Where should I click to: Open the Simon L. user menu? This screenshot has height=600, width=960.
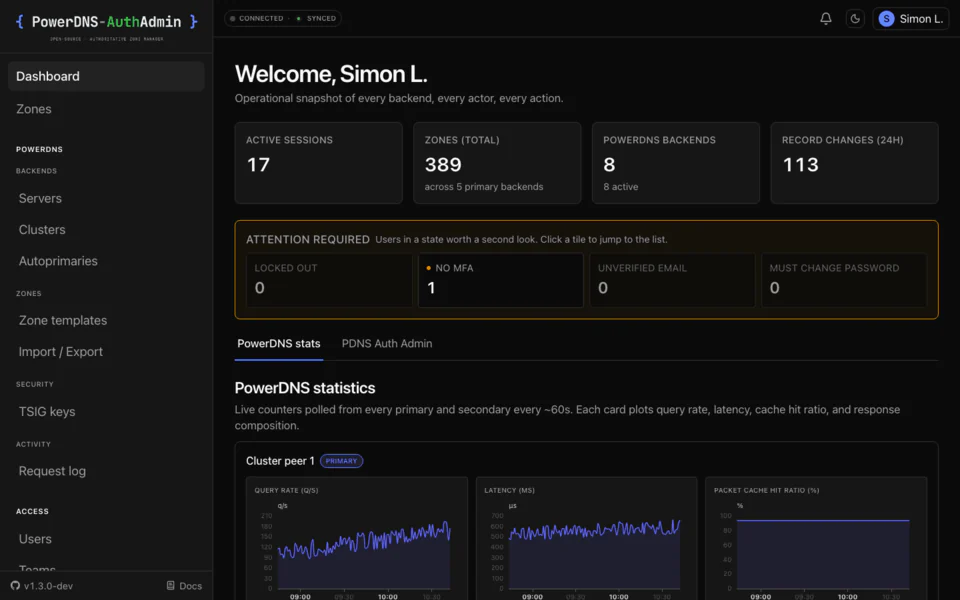coord(910,18)
